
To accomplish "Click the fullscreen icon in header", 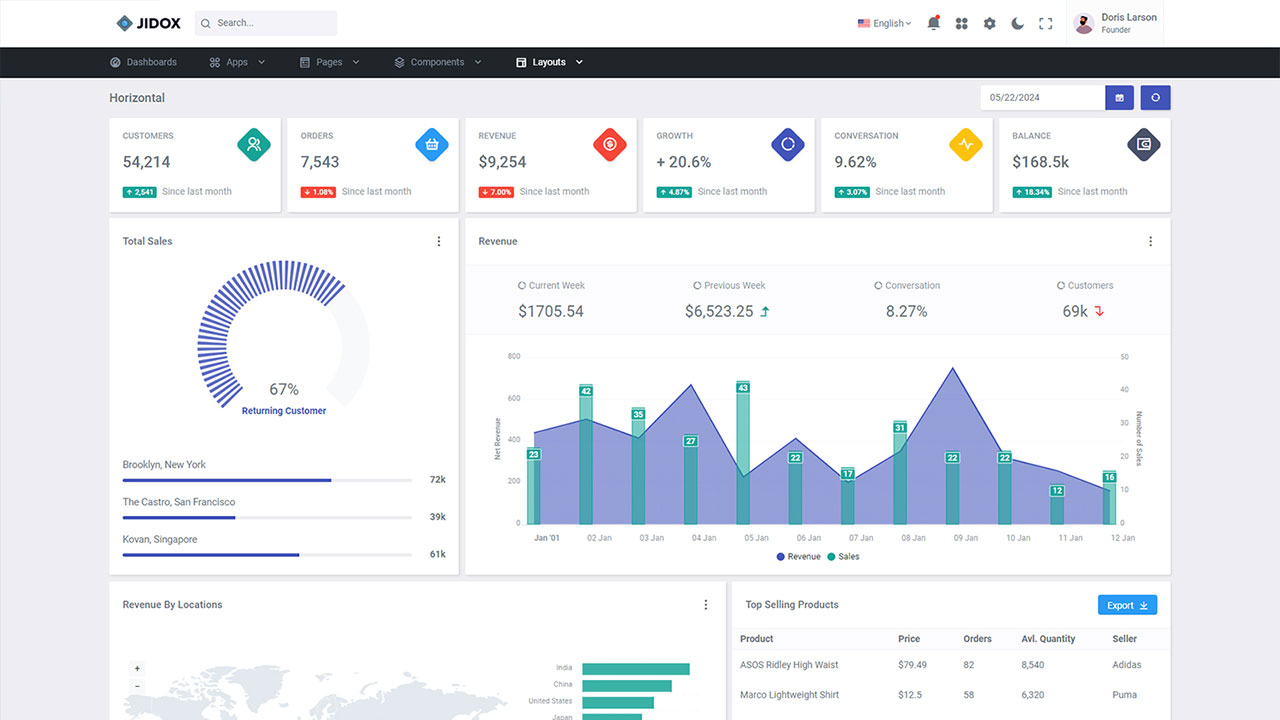I will (1045, 23).
